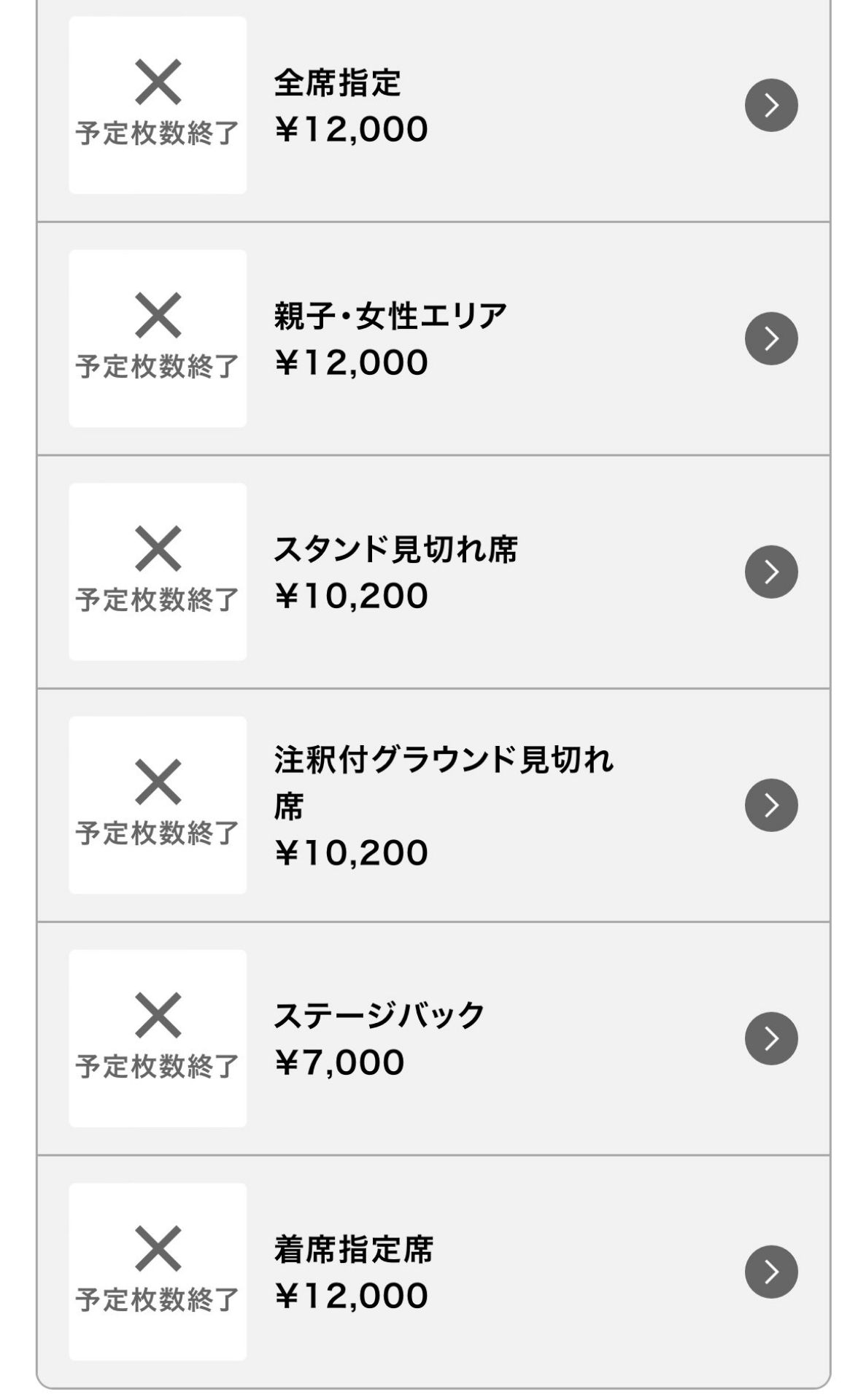Open the 親子・女性エリア arrow button
Image resolution: width=858 pixels, height=1400 pixels.
click(x=771, y=338)
